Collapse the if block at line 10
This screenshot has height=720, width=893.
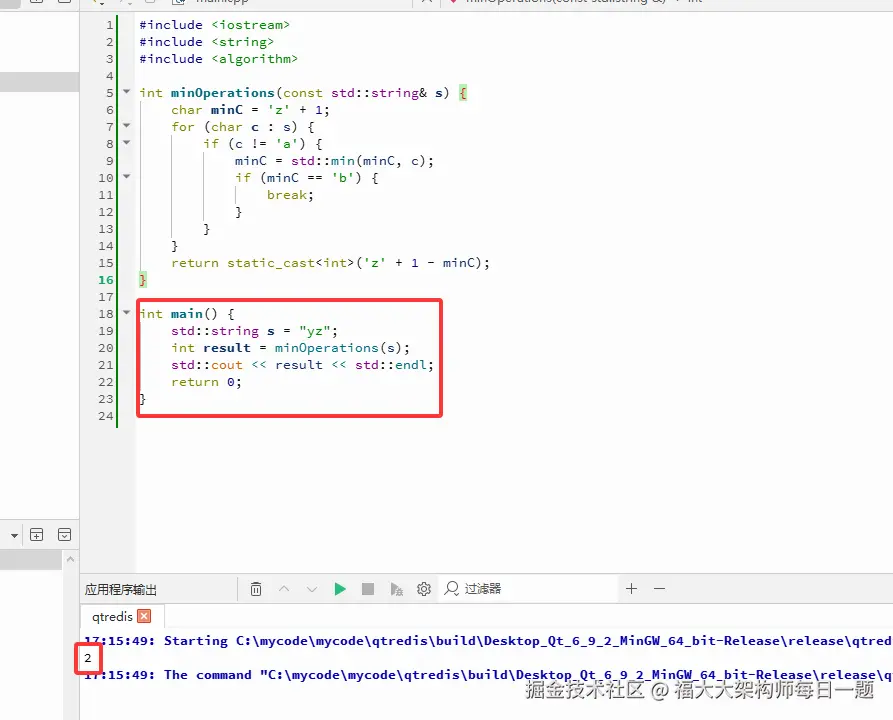coord(126,177)
